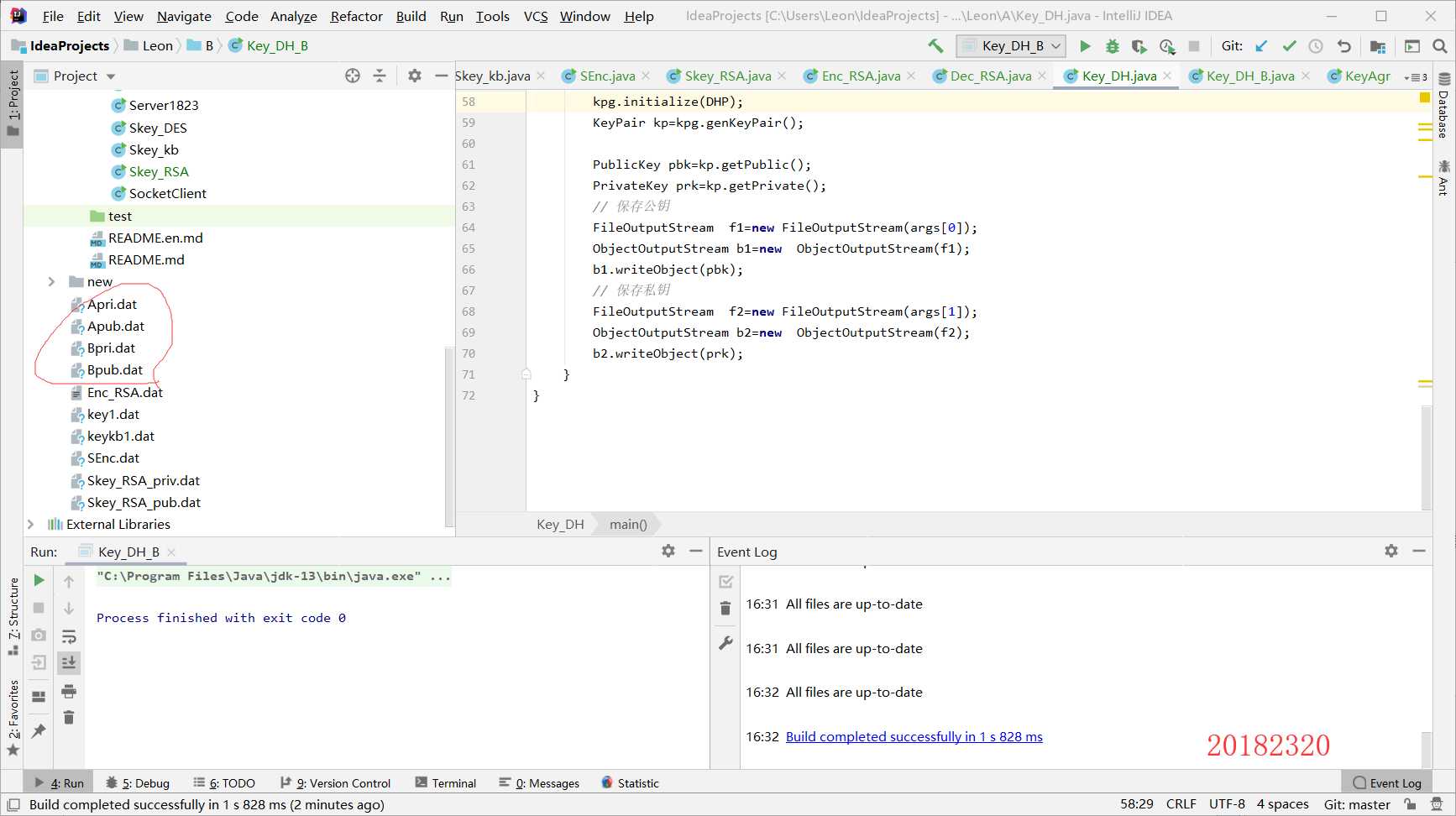1456x816 pixels.
Task: Open Git branch master menu
Action: (x=1357, y=804)
